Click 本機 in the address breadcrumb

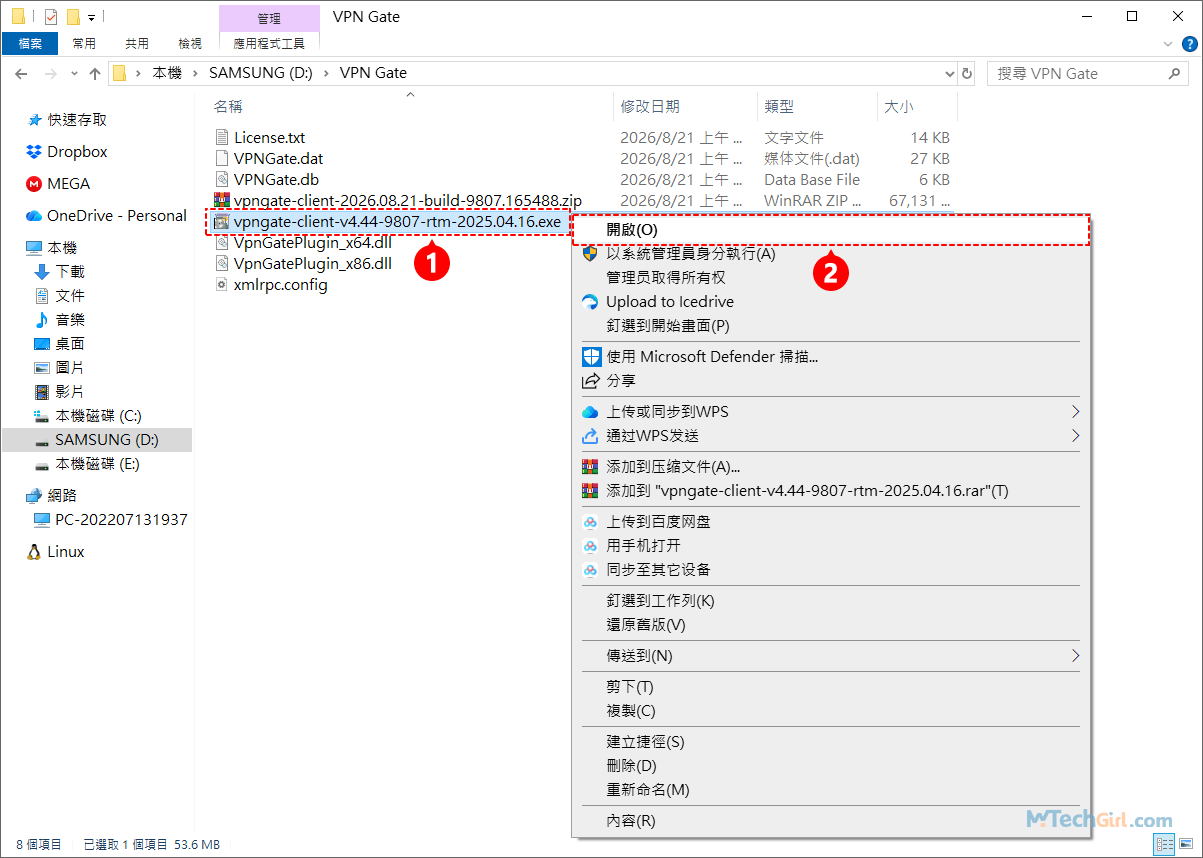pyautogui.click(x=167, y=73)
